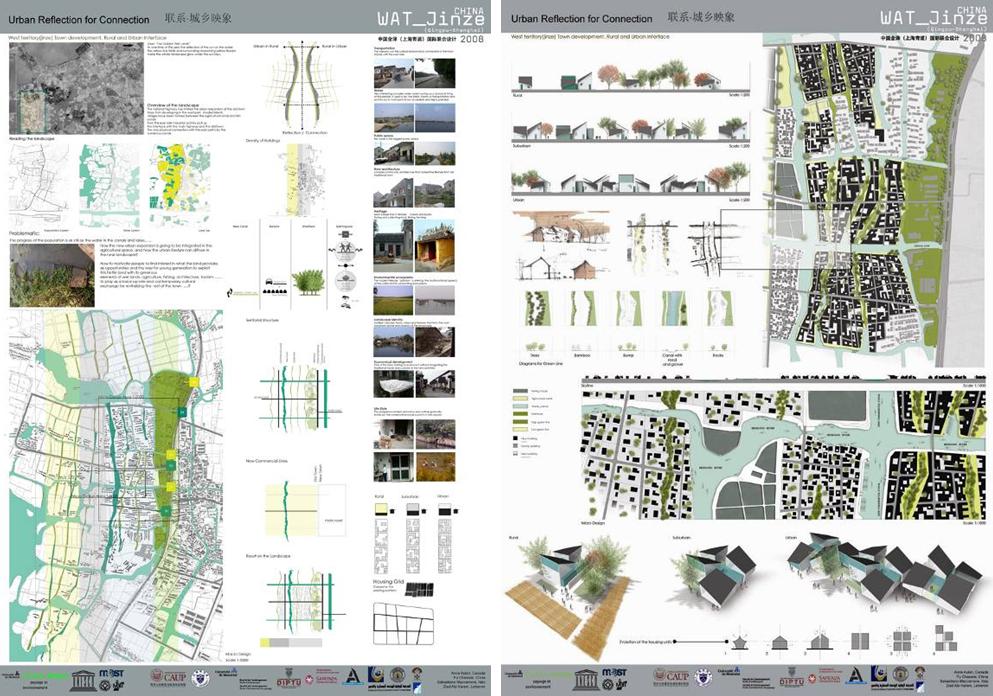Select the Suburban 3D housing model render

click(x=716, y=574)
